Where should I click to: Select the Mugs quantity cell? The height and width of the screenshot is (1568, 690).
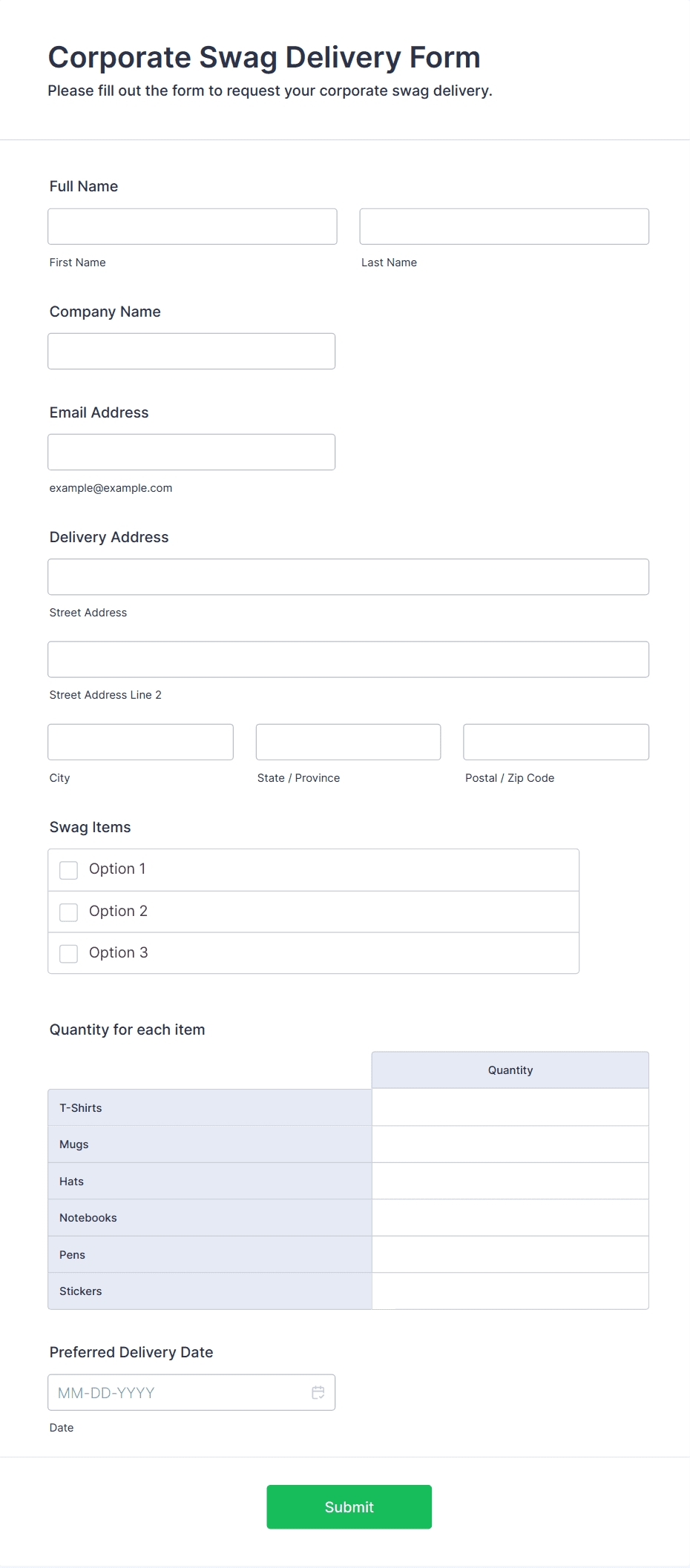510,1144
